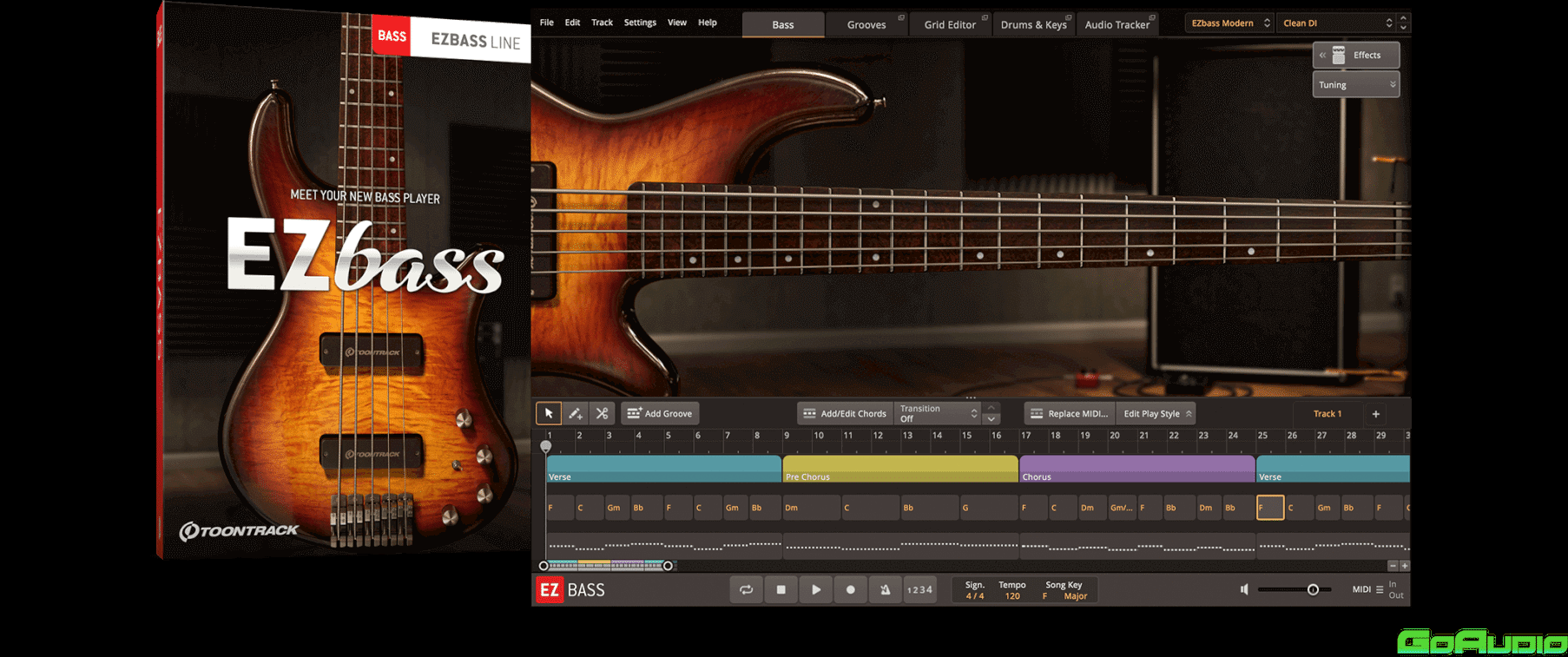This screenshot has width=1568, height=657.
Task: Add a new track with the plus button
Action: tap(1375, 414)
